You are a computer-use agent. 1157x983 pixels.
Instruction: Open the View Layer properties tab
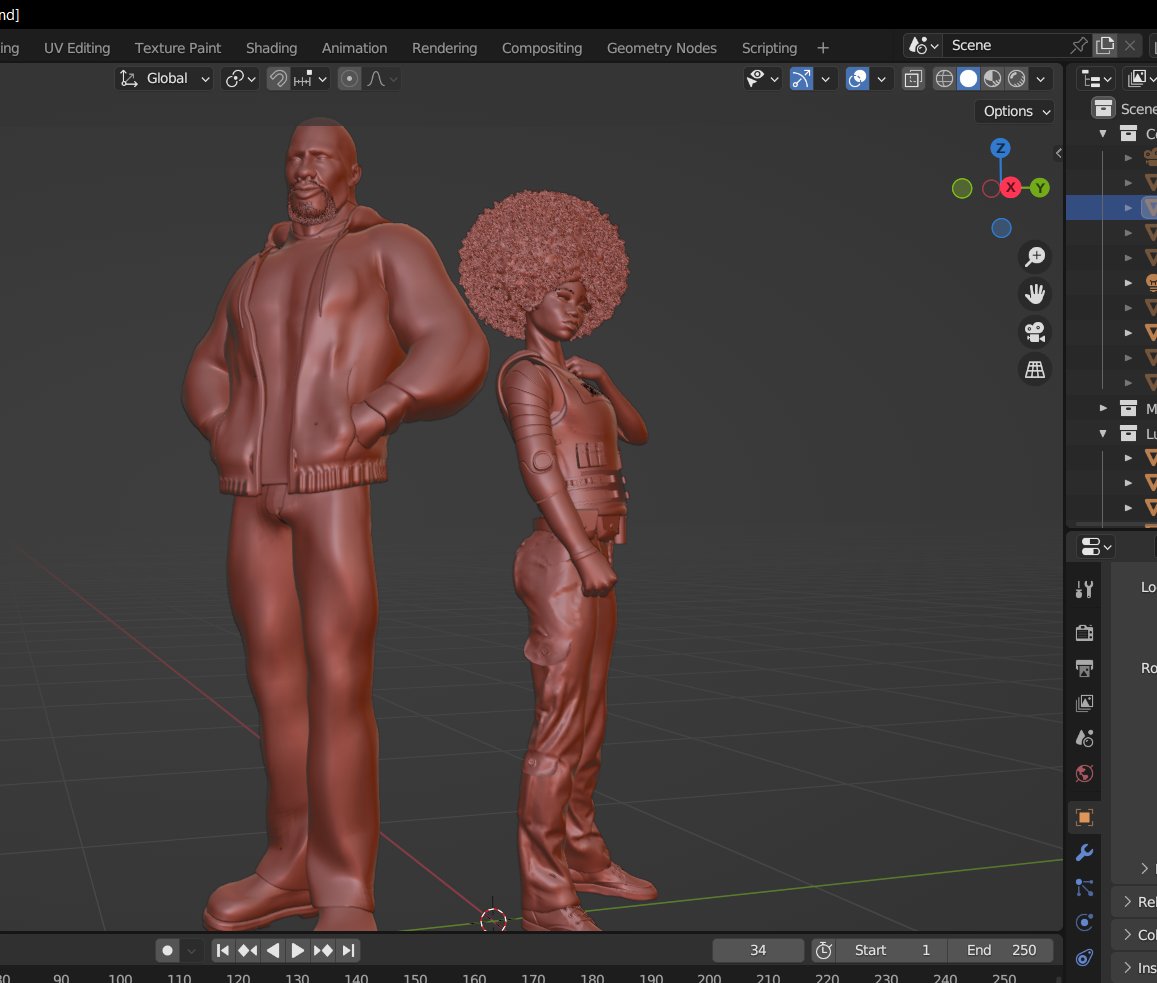pyautogui.click(x=1084, y=703)
